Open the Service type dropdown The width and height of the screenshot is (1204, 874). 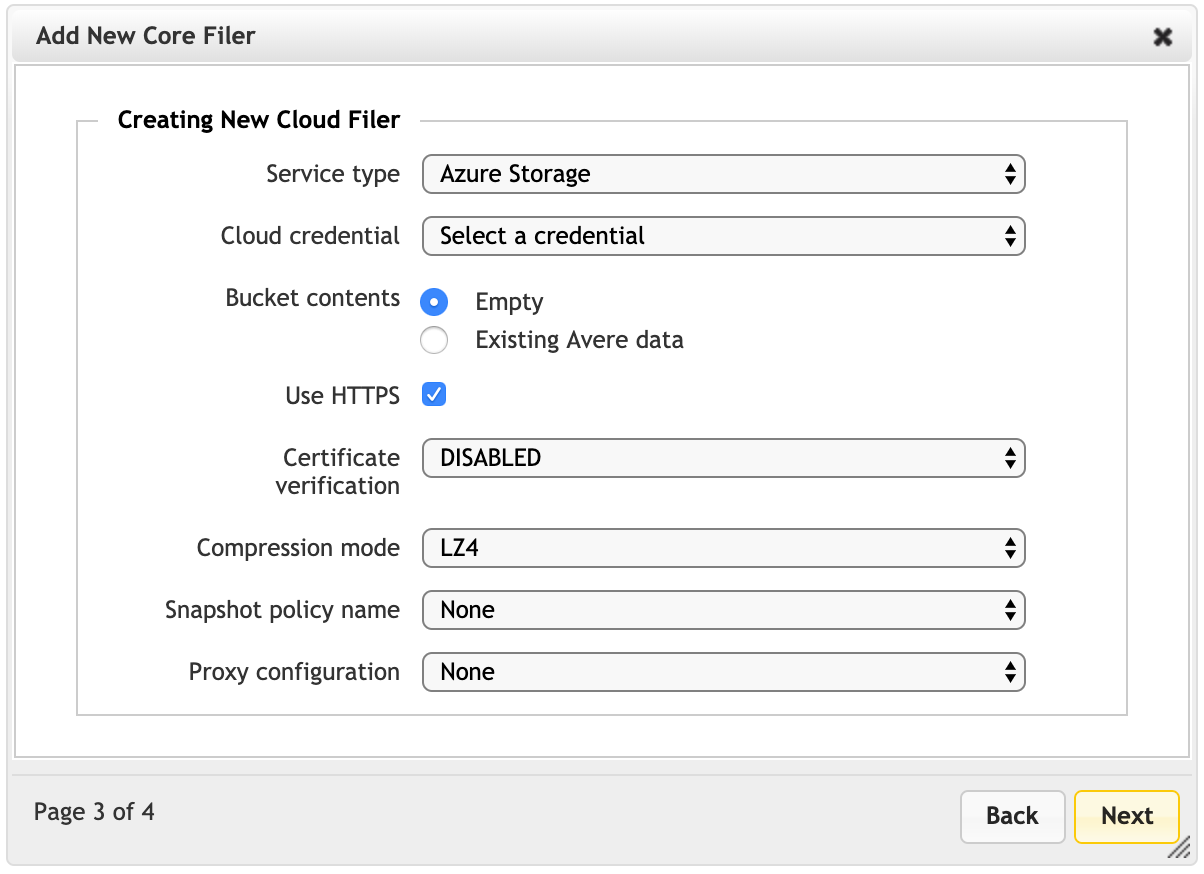click(723, 174)
